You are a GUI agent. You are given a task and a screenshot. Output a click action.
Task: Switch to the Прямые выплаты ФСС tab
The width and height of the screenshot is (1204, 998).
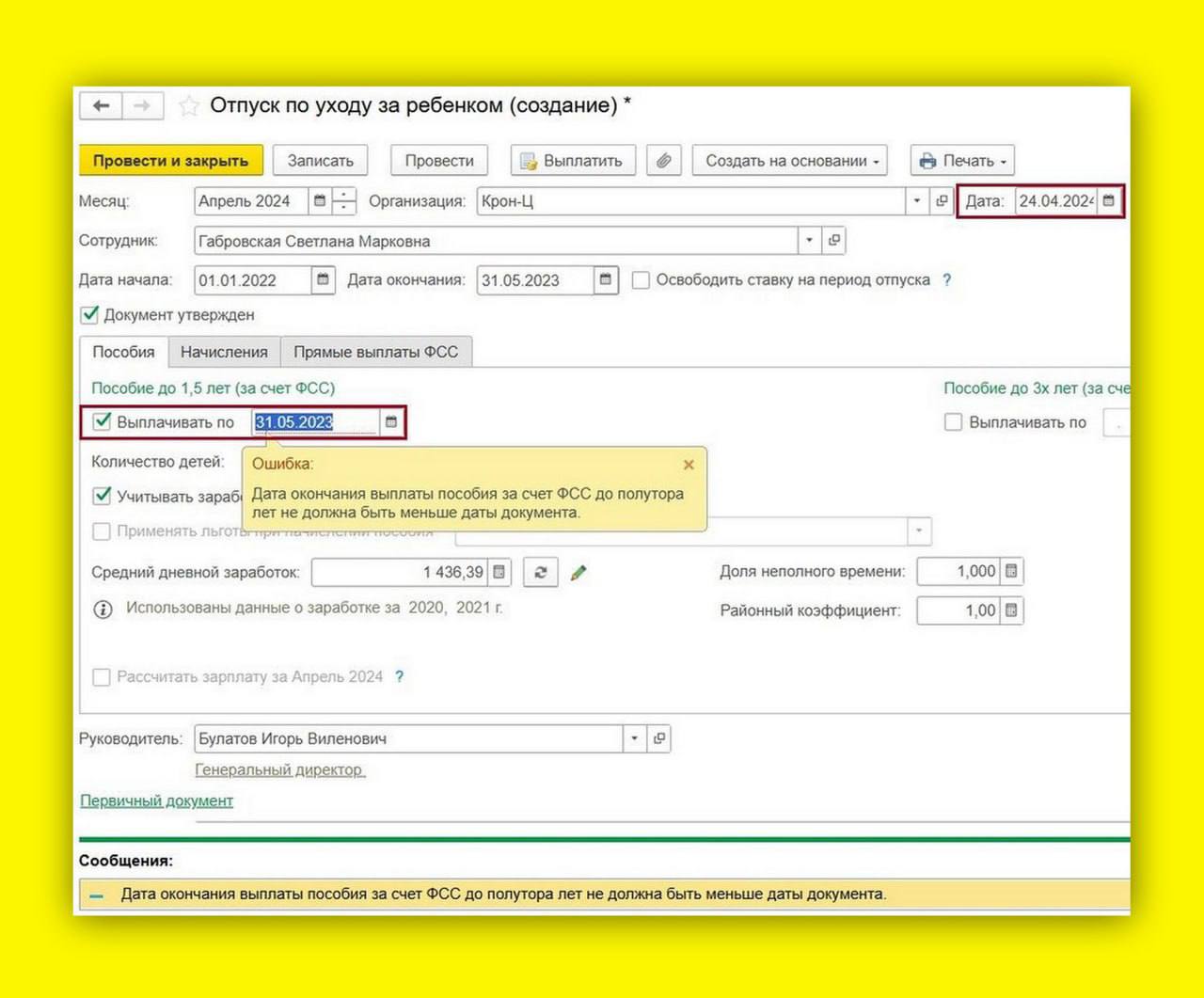pos(375,352)
